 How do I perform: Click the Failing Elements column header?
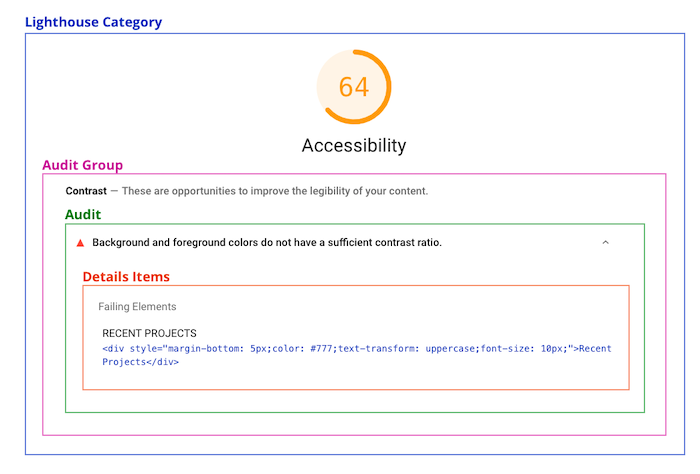coord(137,307)
